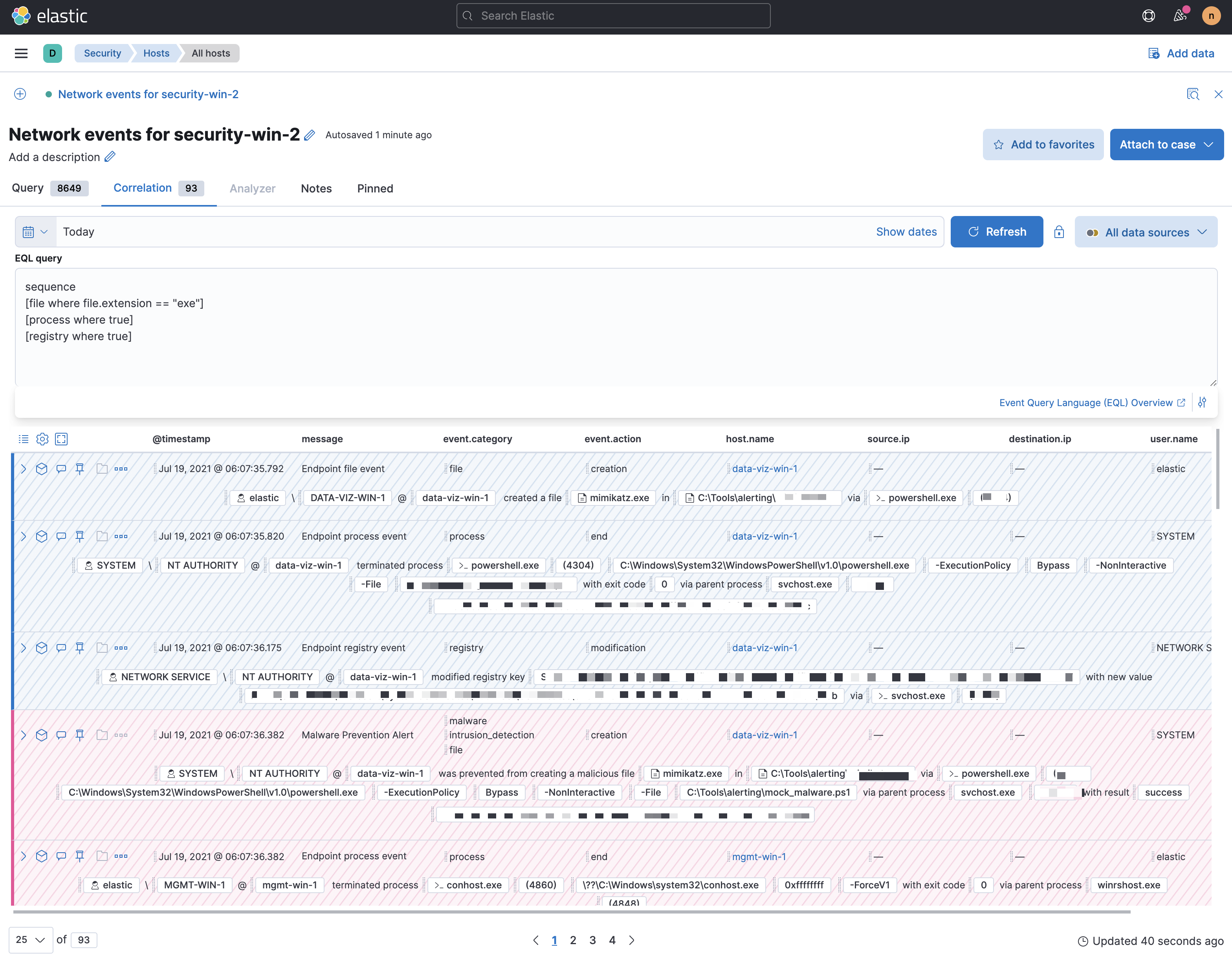Toggle the date range lock icon

tap(1060, 232)
